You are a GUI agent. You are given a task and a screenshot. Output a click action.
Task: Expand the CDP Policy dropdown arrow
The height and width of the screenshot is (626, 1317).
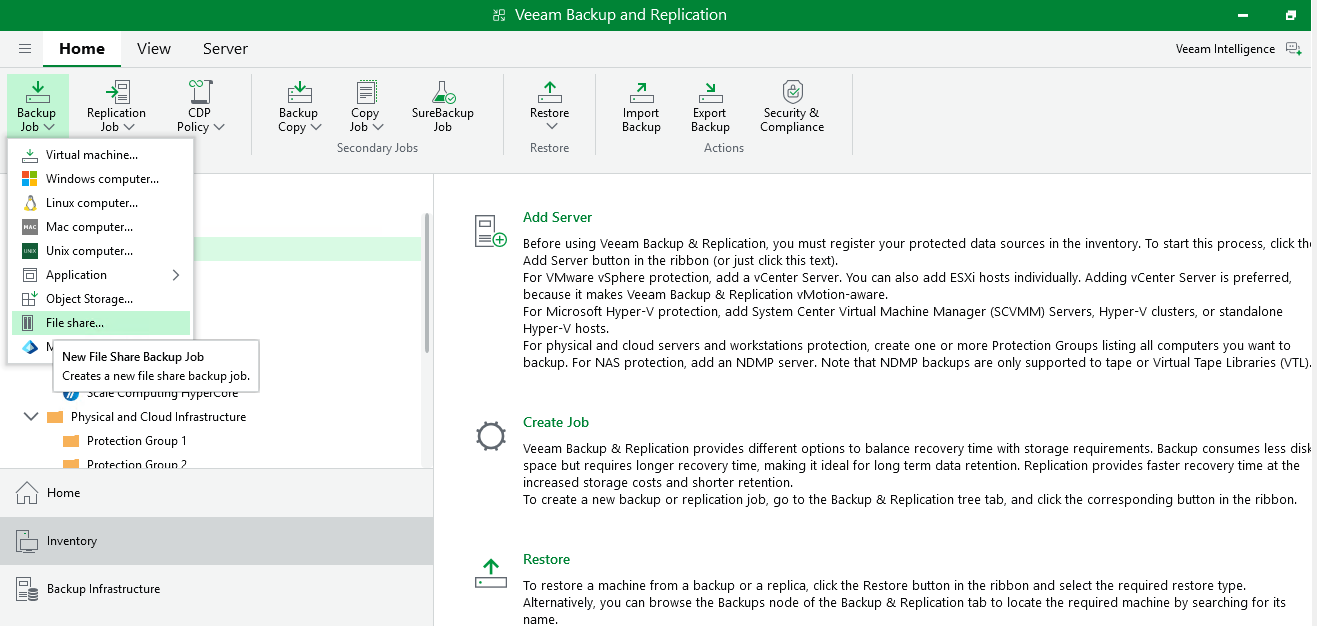tap(218, 127)
